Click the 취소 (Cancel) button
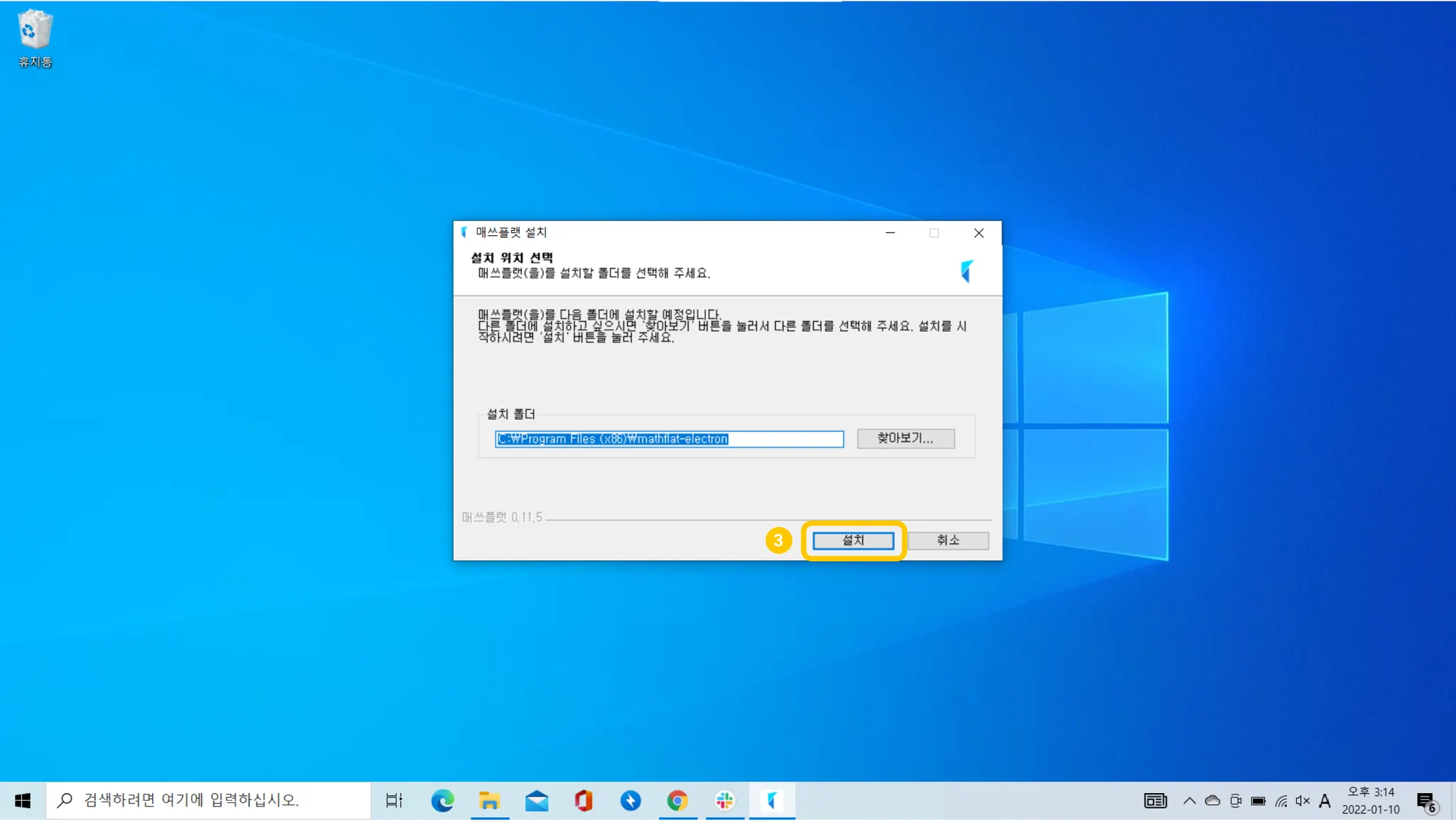 click(947, 540)
